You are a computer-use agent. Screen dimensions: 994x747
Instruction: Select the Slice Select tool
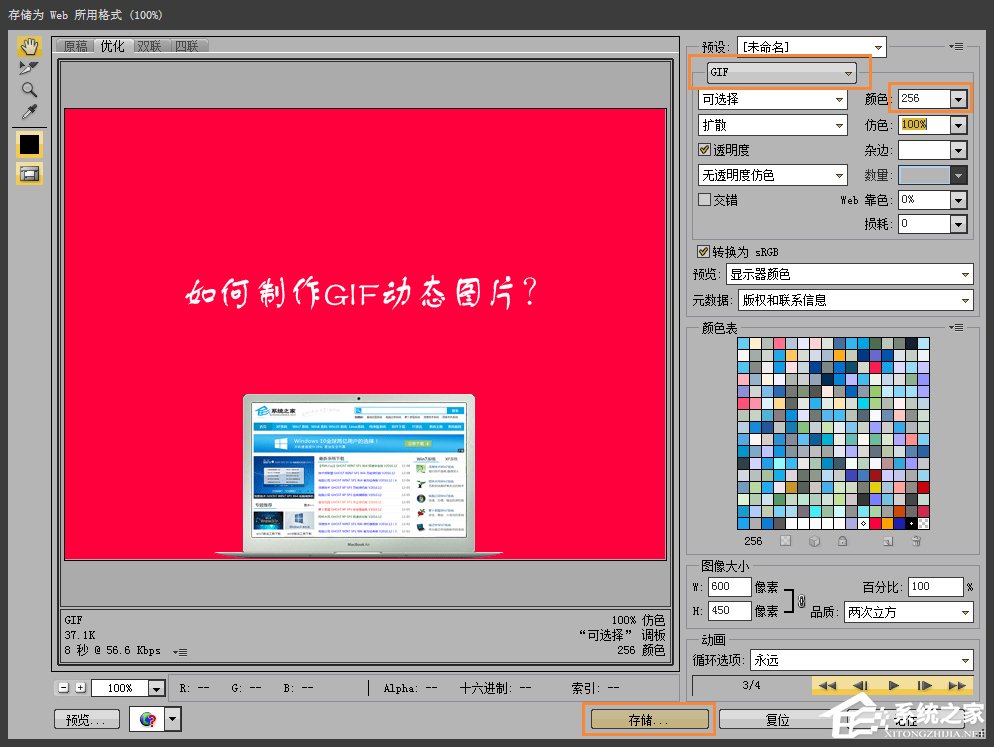coord(29,67)
